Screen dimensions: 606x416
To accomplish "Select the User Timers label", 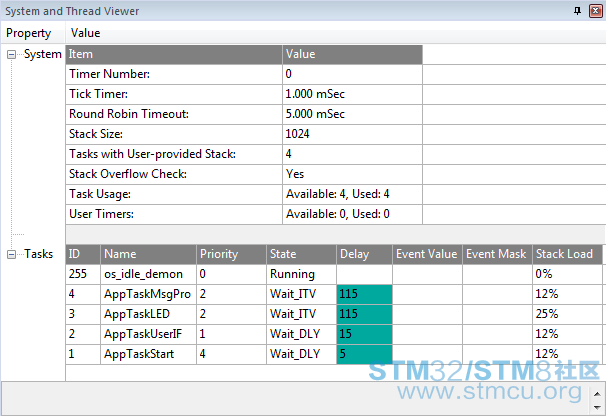I will pos(101,214).
